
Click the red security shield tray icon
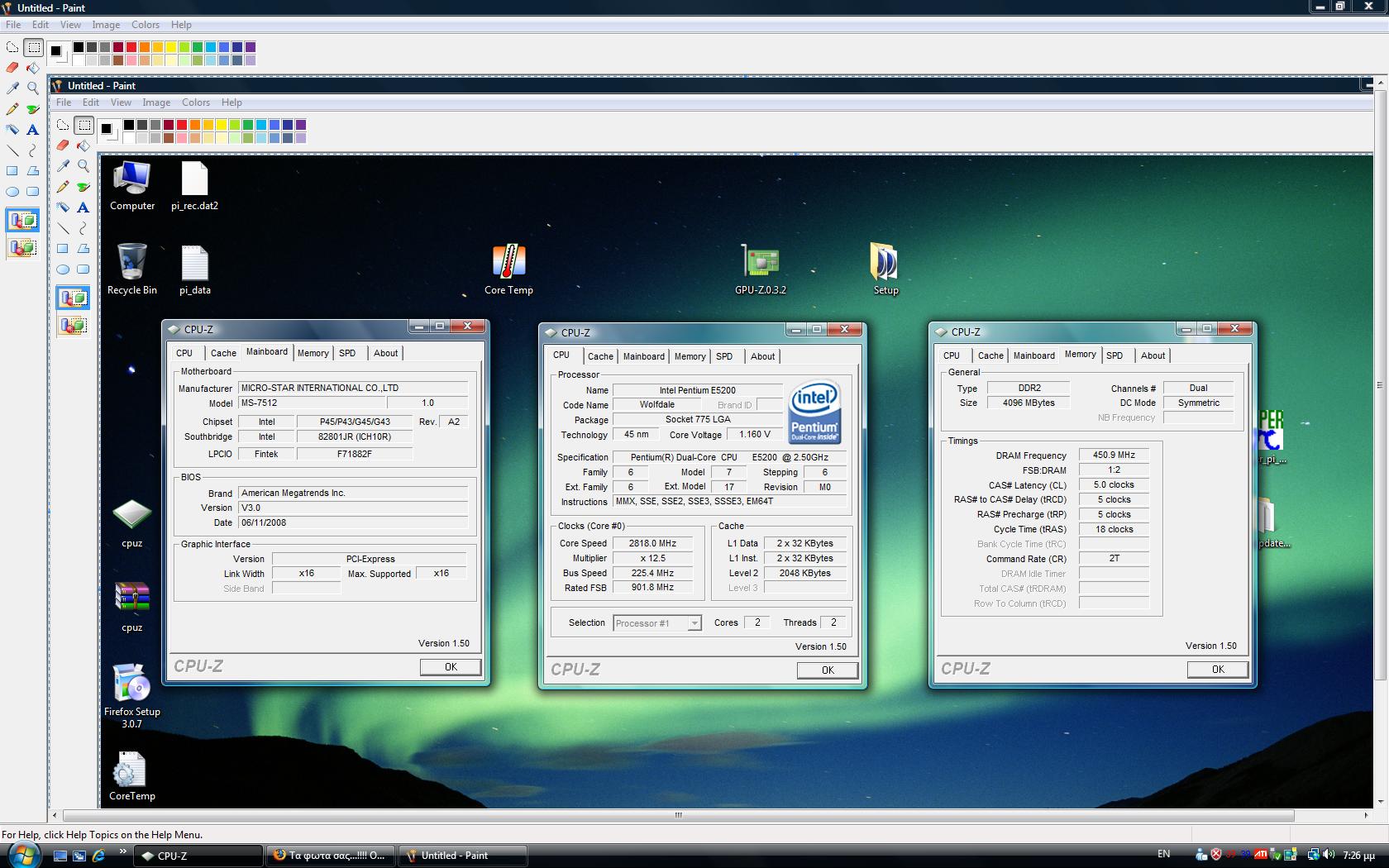tap(1216, 855)
